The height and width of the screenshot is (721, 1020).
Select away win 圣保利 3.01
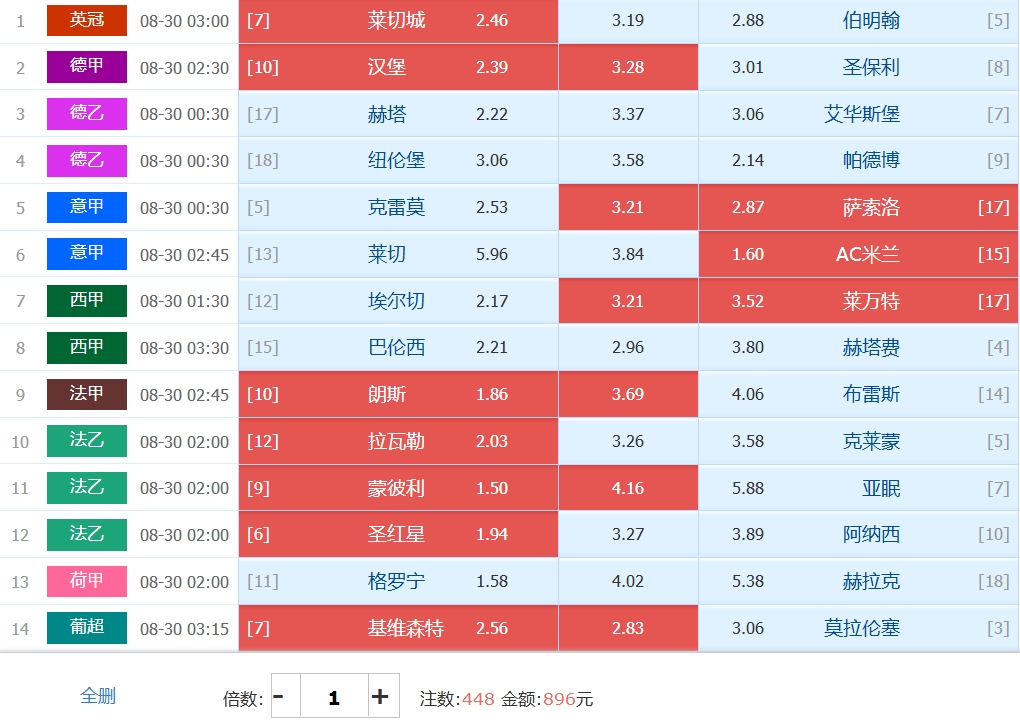point(859,67)
